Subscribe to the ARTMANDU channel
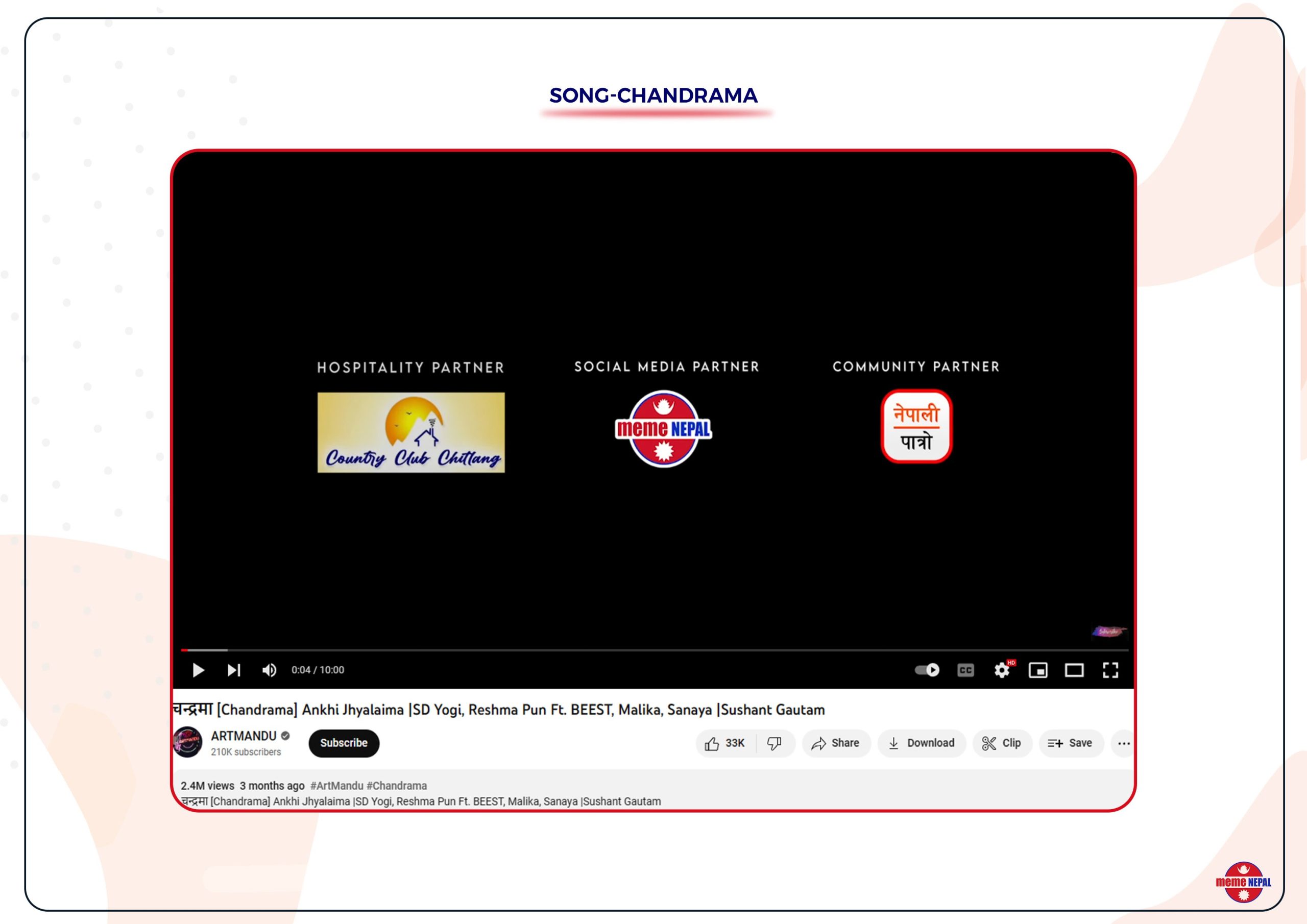 click(344, 743)
